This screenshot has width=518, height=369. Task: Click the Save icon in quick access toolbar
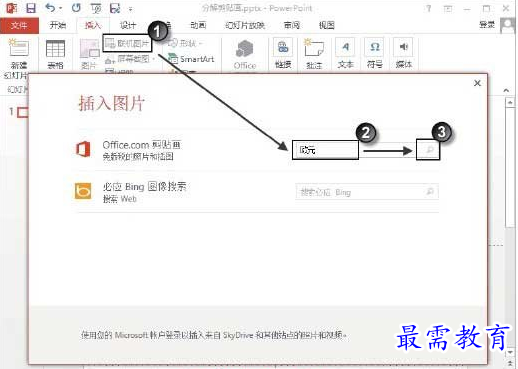tap(31, 8)
